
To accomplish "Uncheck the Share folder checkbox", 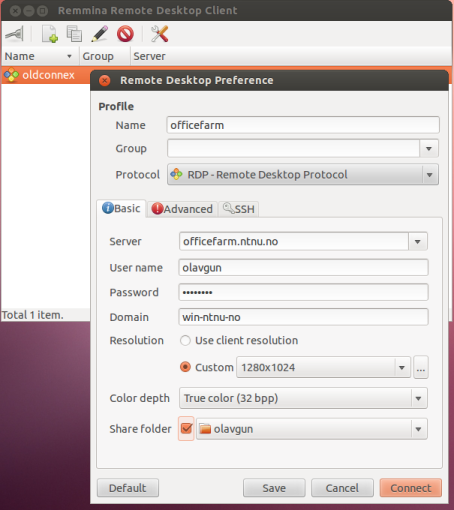I will [x=186, y=428].
